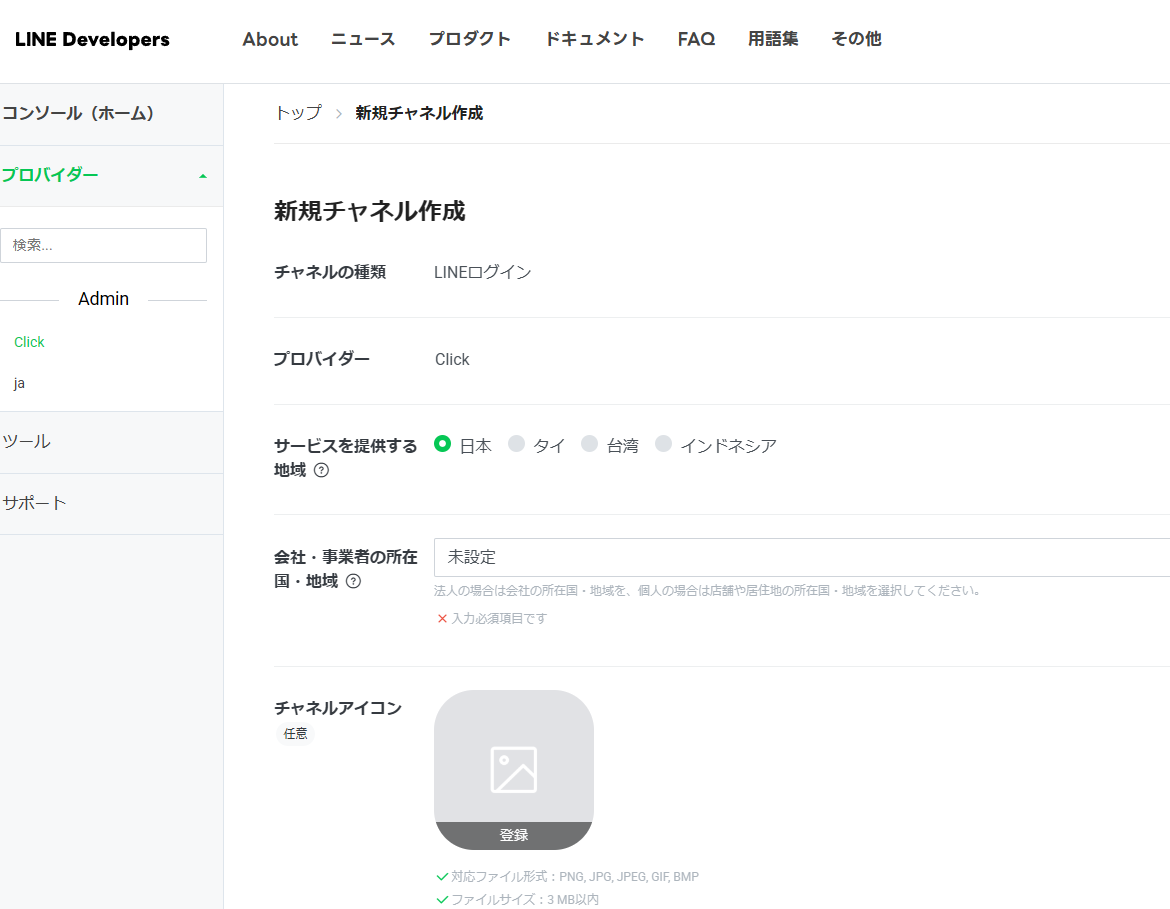
Task: Click the help icon beside 会社・事業者の所在国・地域
Action: click(x=353, y=581)
